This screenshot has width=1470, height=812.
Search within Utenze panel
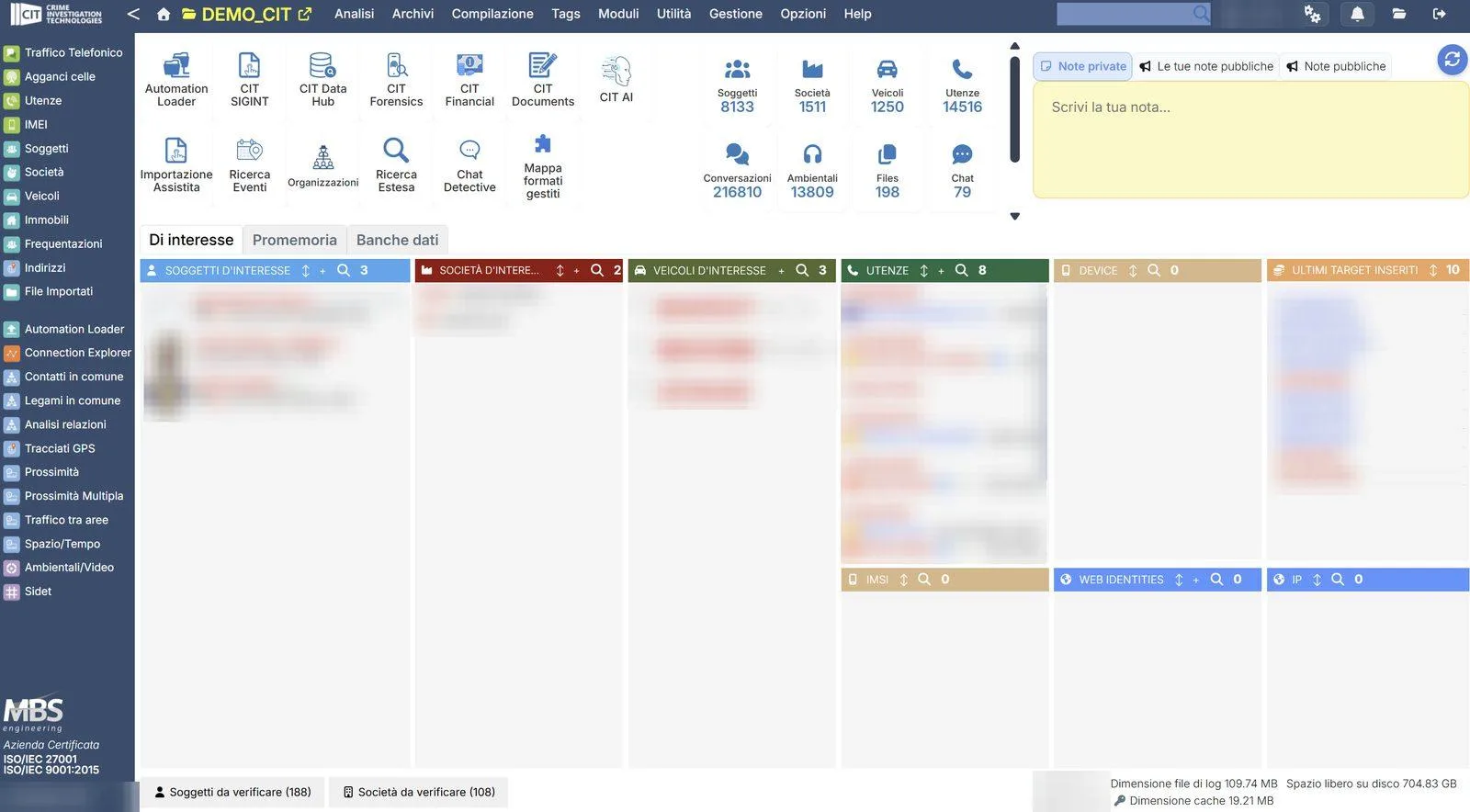pyautogui.click(x=961, y=270)
